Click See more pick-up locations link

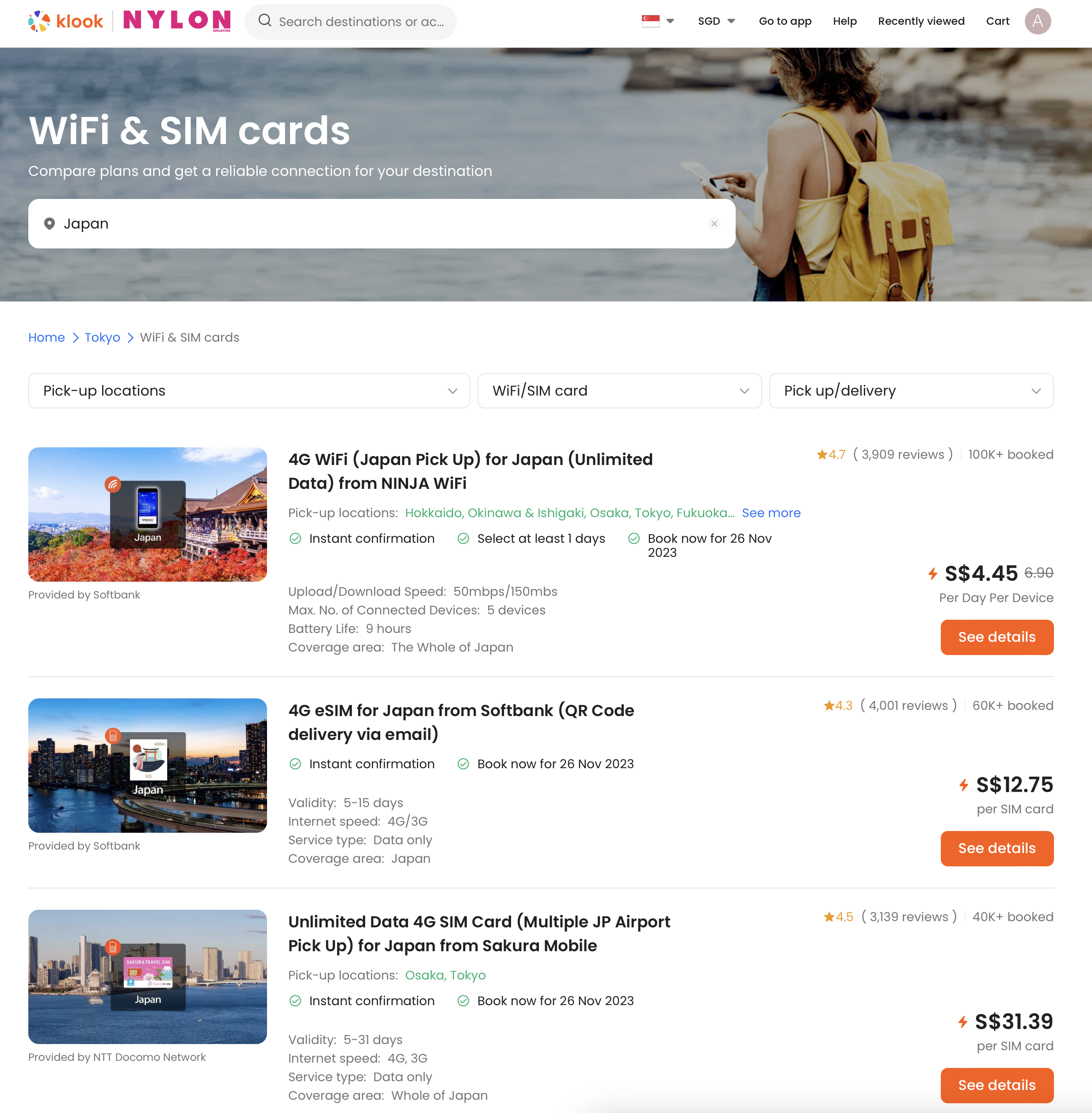pyautogui.click(x=771, y=513)
